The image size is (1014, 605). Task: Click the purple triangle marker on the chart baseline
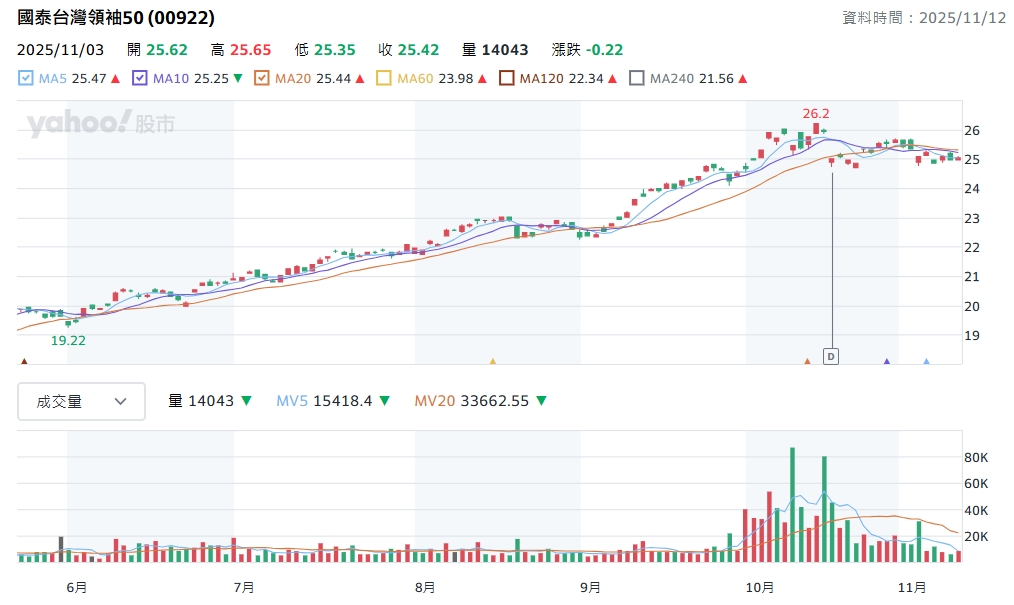(x=886, y=361)
